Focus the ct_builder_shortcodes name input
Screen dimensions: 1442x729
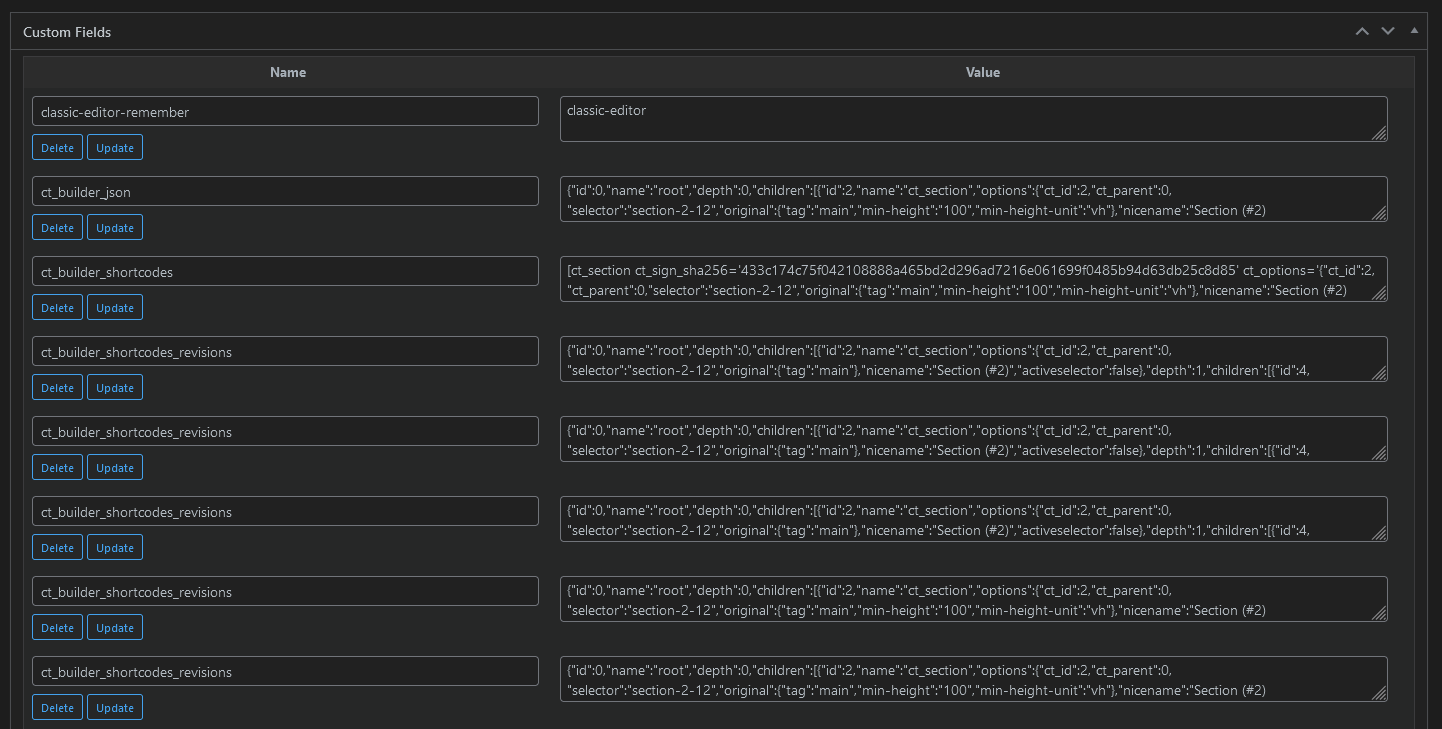click(285, 272)
